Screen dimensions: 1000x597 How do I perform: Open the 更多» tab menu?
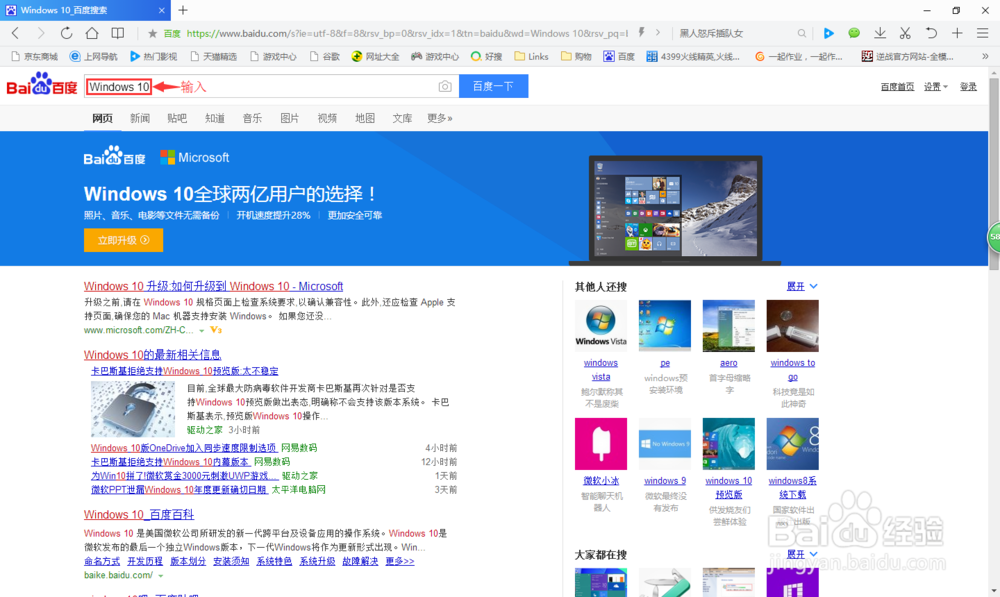click(x=439, y=118)
